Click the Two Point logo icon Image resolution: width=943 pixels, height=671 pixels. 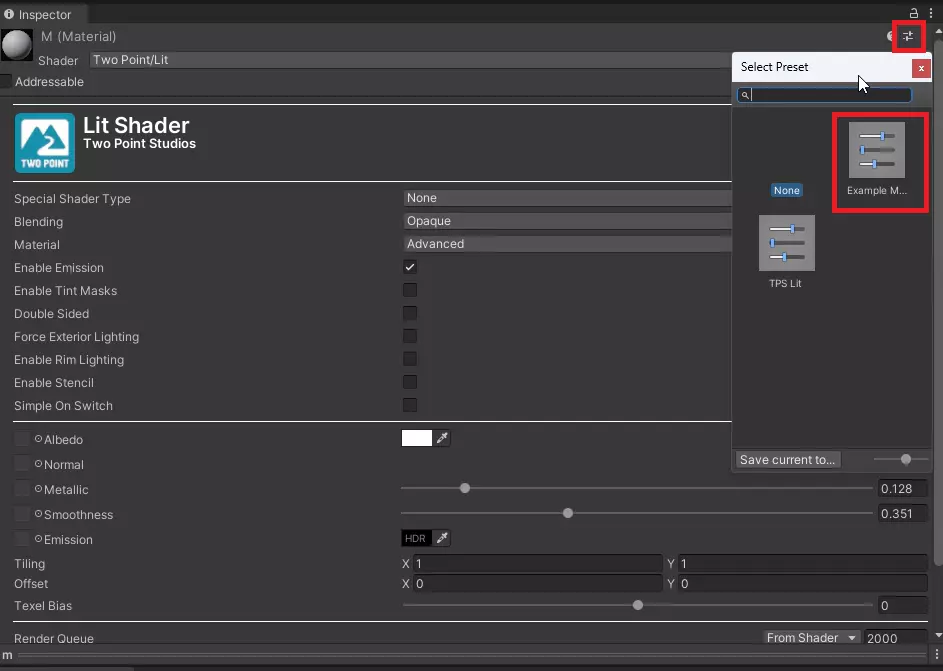tap(45, 143)
